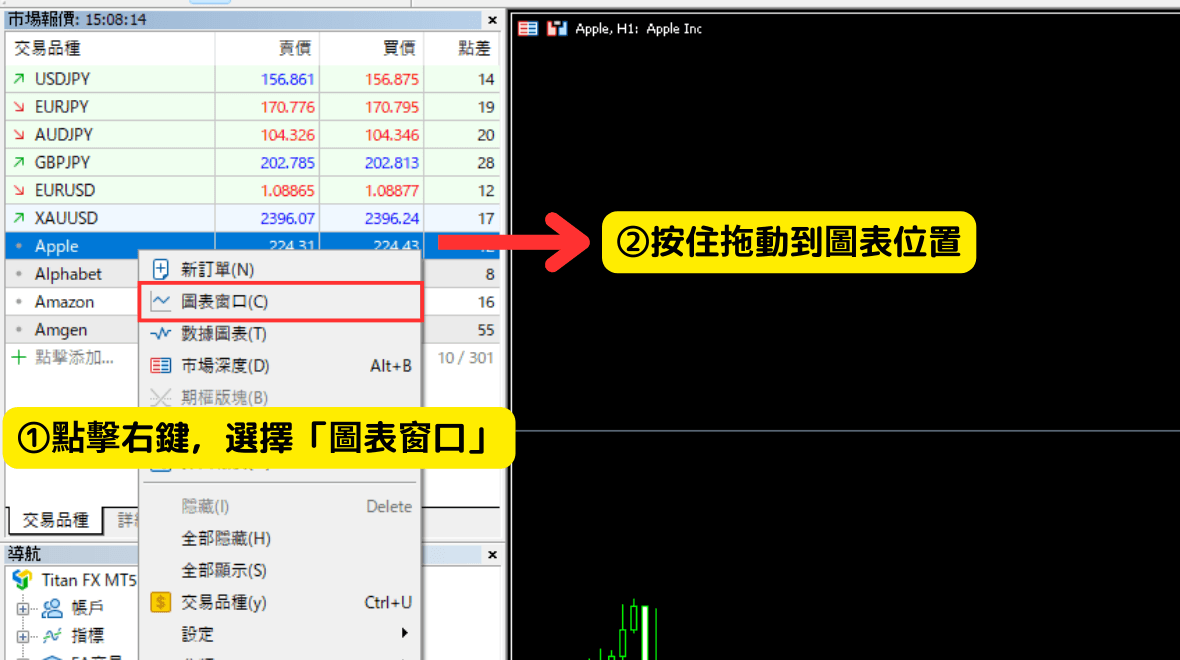Click the 帳戶 accounts people icon
The height and width of the screenshot is (660, 1180).
(52, 608)
